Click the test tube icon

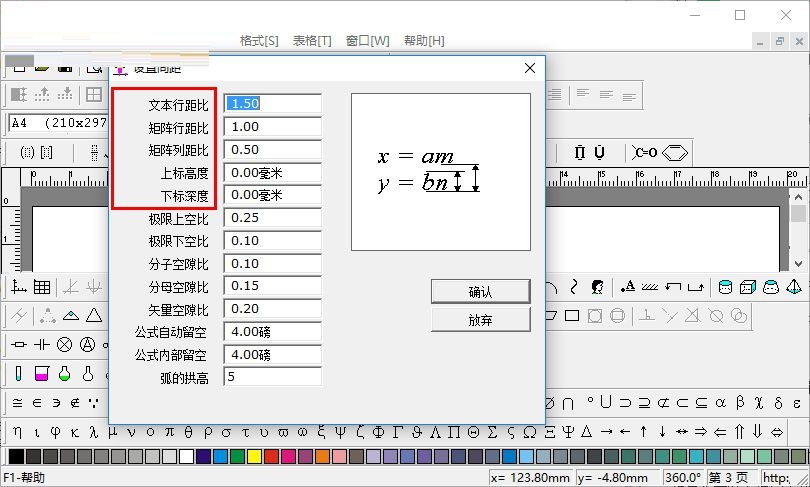[19, 374]
